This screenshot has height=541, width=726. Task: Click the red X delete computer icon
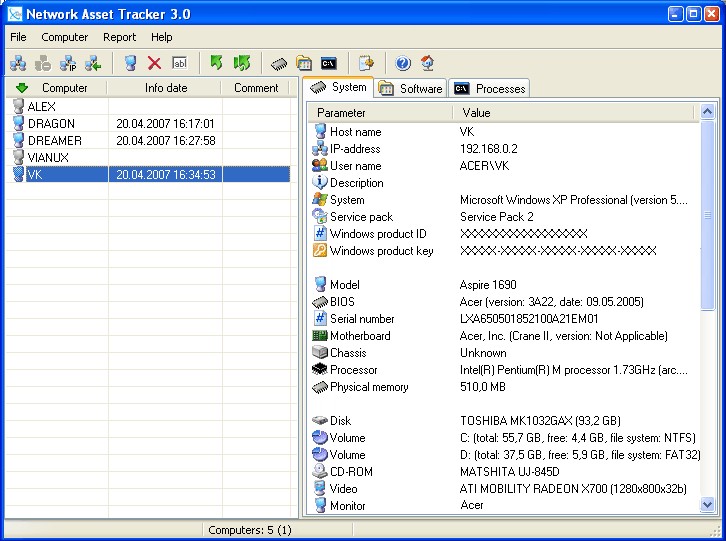click(x=154, y=63)
